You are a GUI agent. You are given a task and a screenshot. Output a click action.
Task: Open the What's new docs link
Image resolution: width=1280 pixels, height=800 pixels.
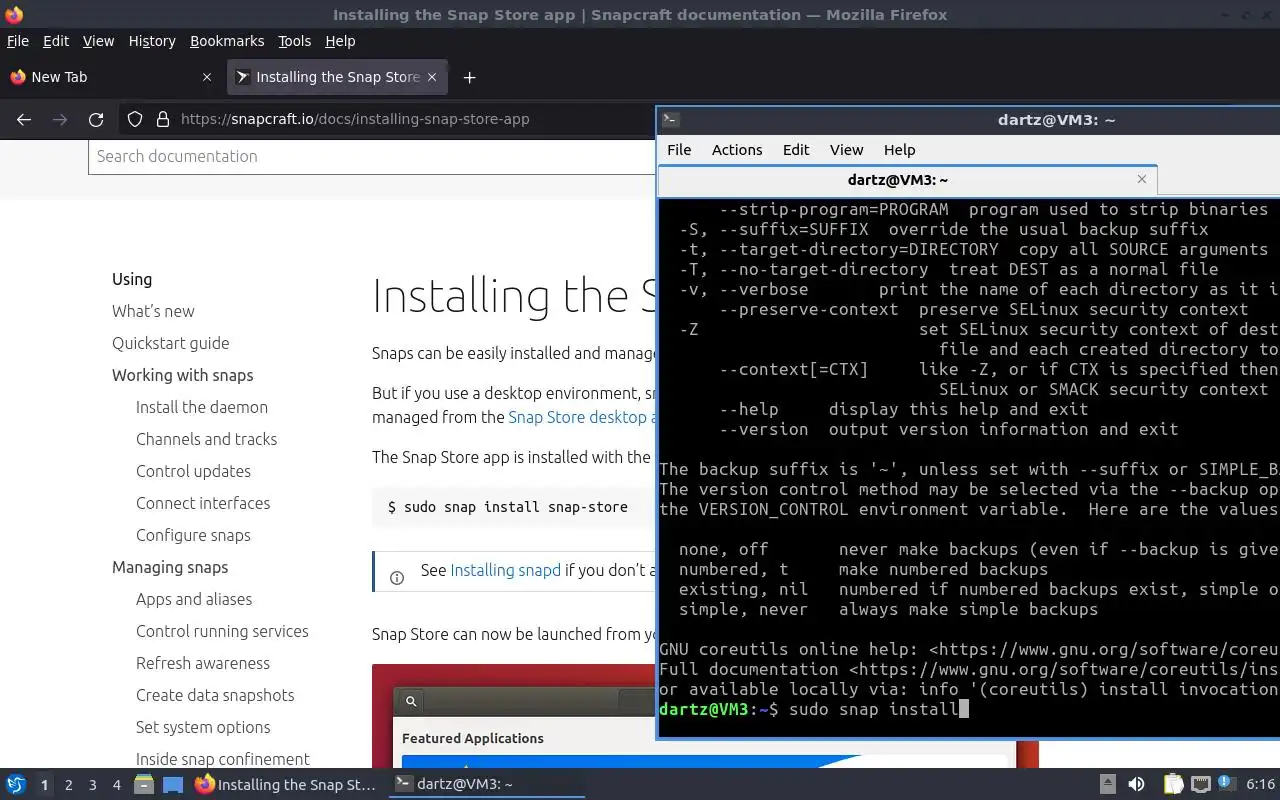pos(153,311)
